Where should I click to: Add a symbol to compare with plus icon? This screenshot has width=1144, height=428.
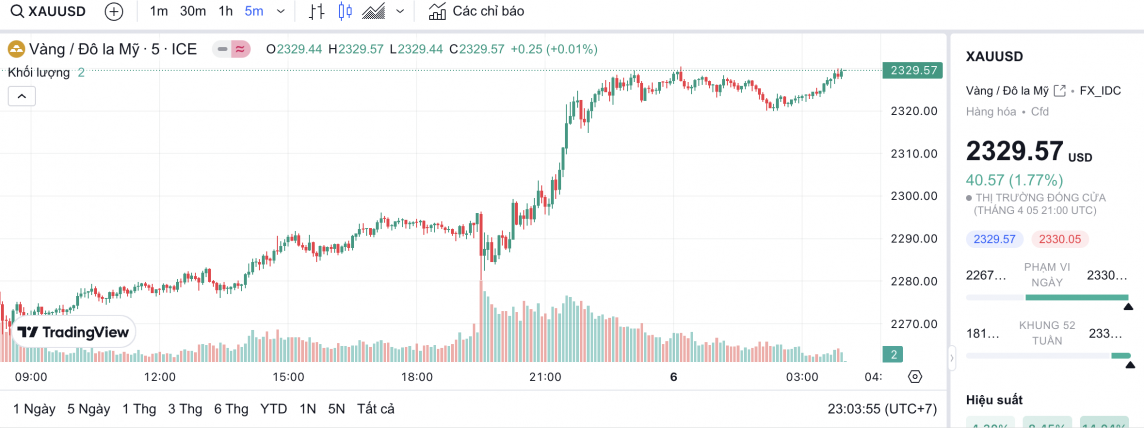[114, 12]
